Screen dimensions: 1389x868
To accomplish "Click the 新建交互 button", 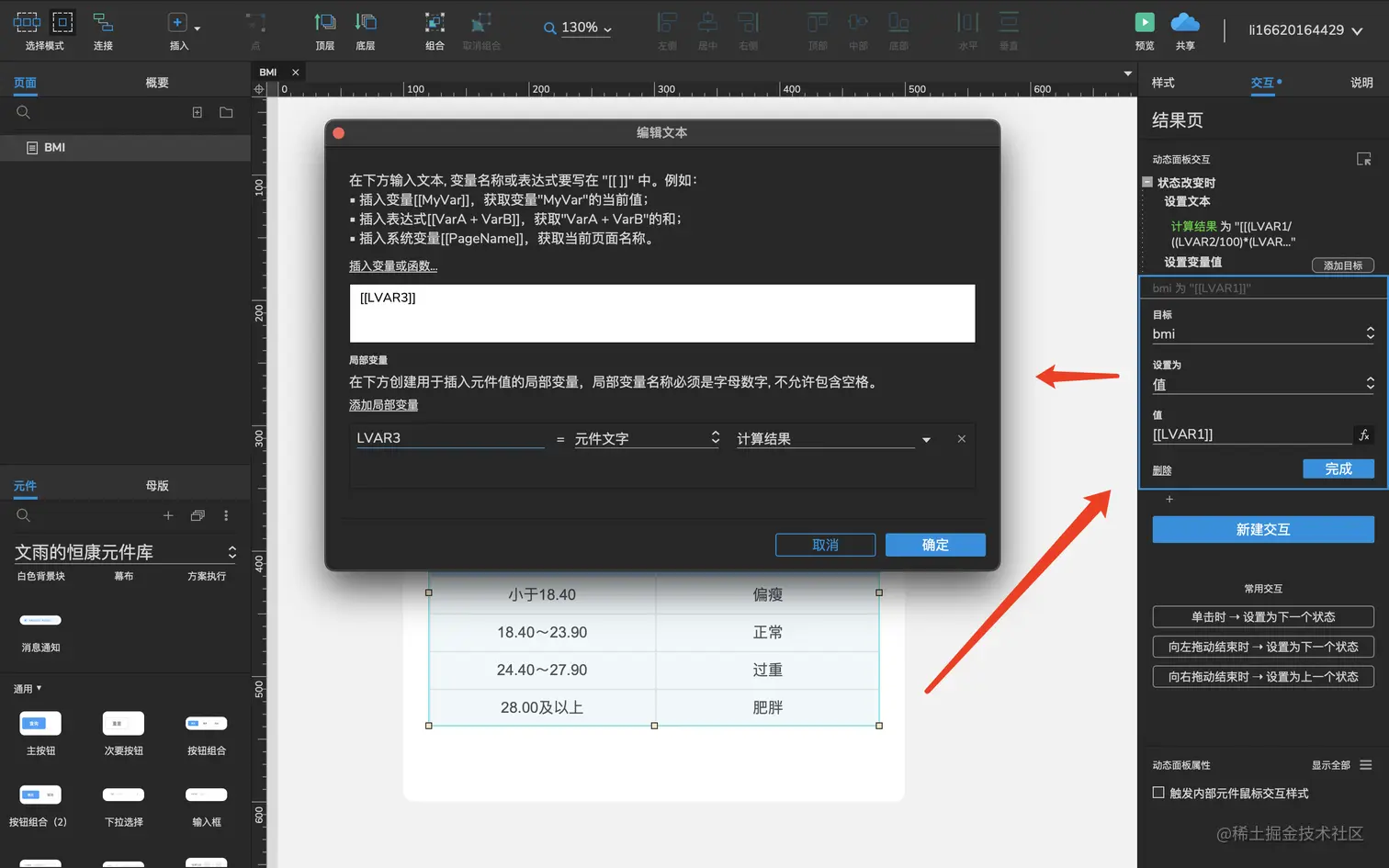I will click(x=1263, y=529).
